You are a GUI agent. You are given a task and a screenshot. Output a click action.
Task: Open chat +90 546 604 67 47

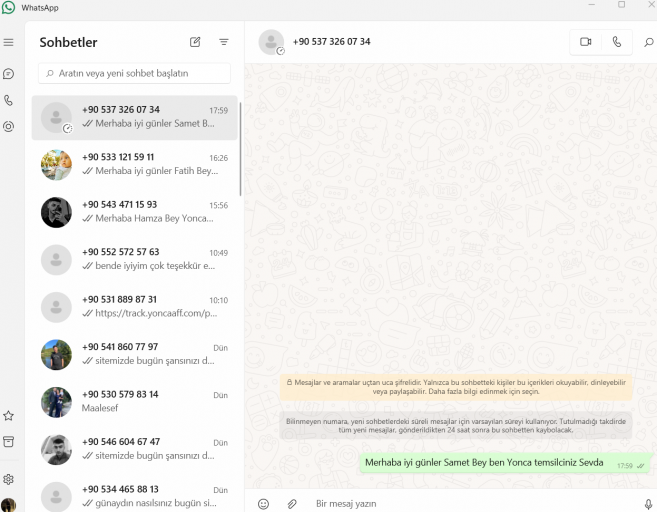(135, 449)
